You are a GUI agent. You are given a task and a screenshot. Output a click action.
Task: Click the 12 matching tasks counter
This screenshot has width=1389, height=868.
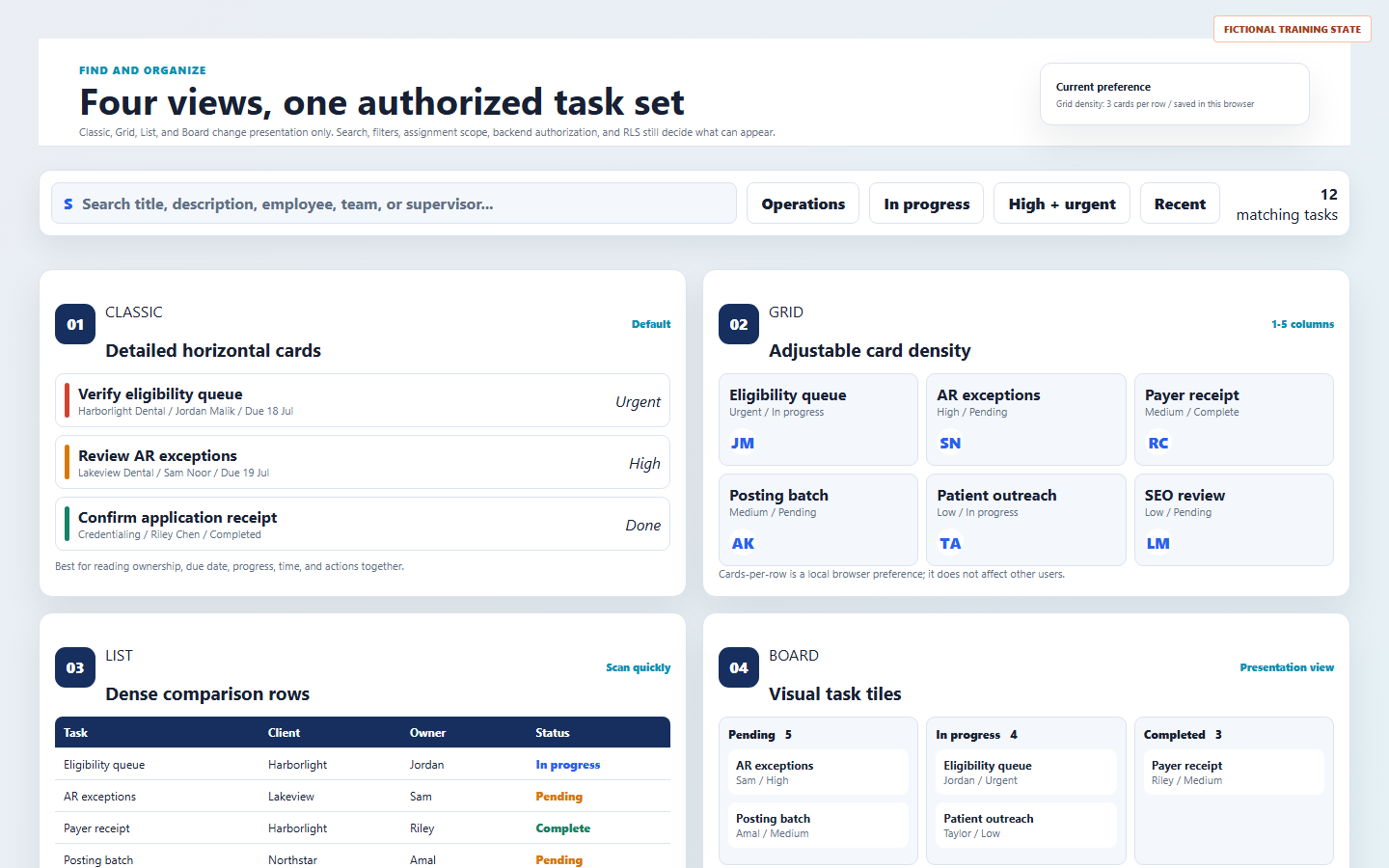1287,204
